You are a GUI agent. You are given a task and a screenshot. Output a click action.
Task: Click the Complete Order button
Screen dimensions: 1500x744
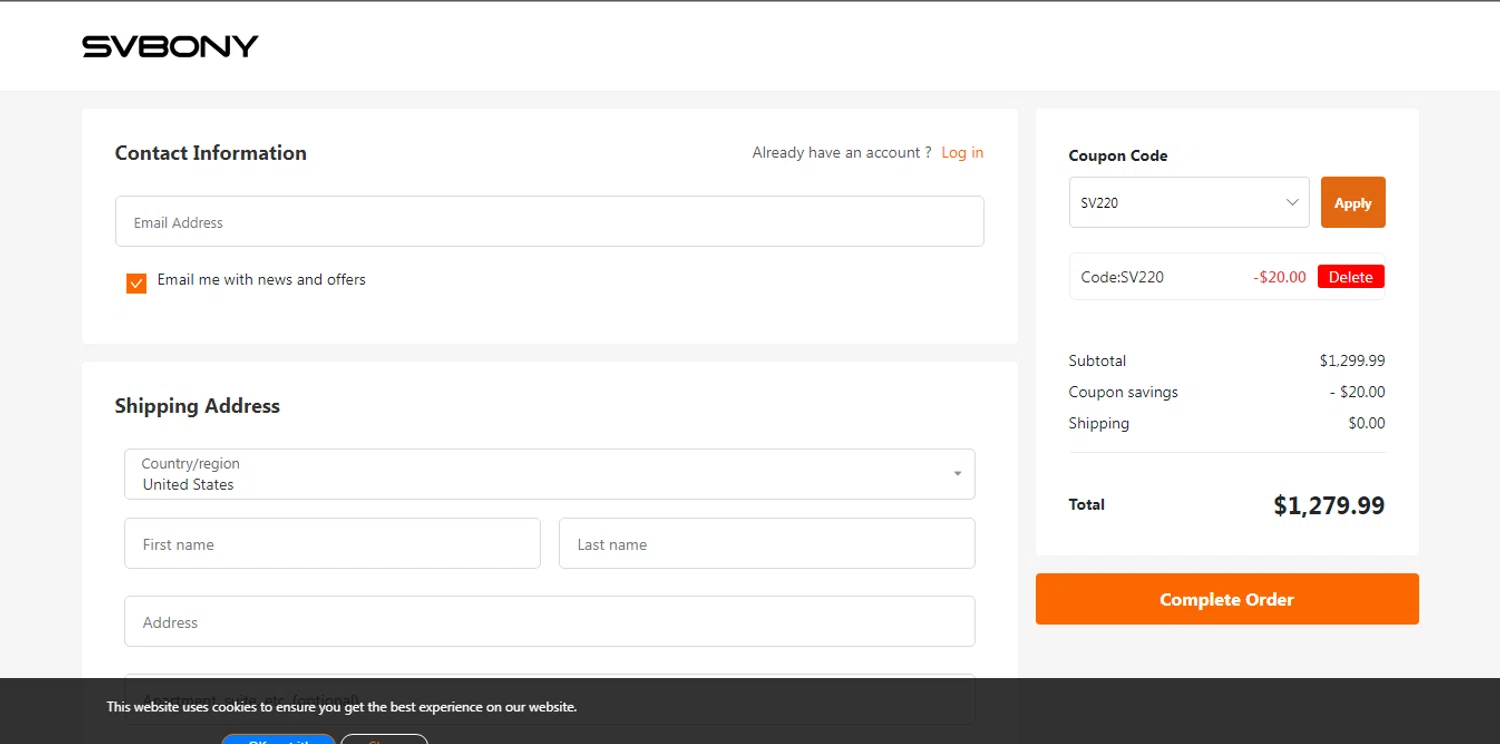click(x=1227, y=599)
